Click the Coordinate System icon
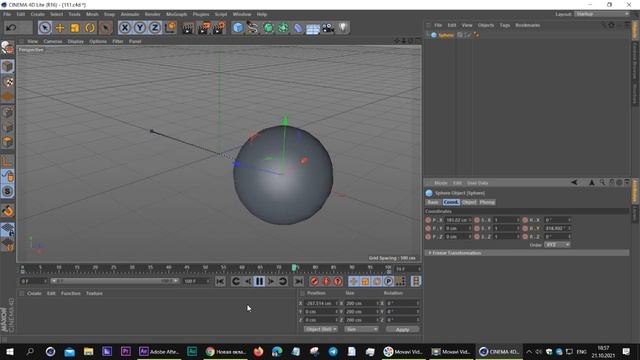 (x=170, y=27)
